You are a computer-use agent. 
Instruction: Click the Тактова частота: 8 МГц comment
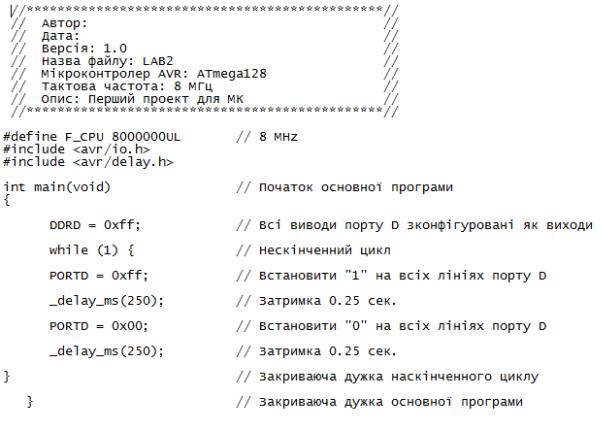click(x=127, y=86)
